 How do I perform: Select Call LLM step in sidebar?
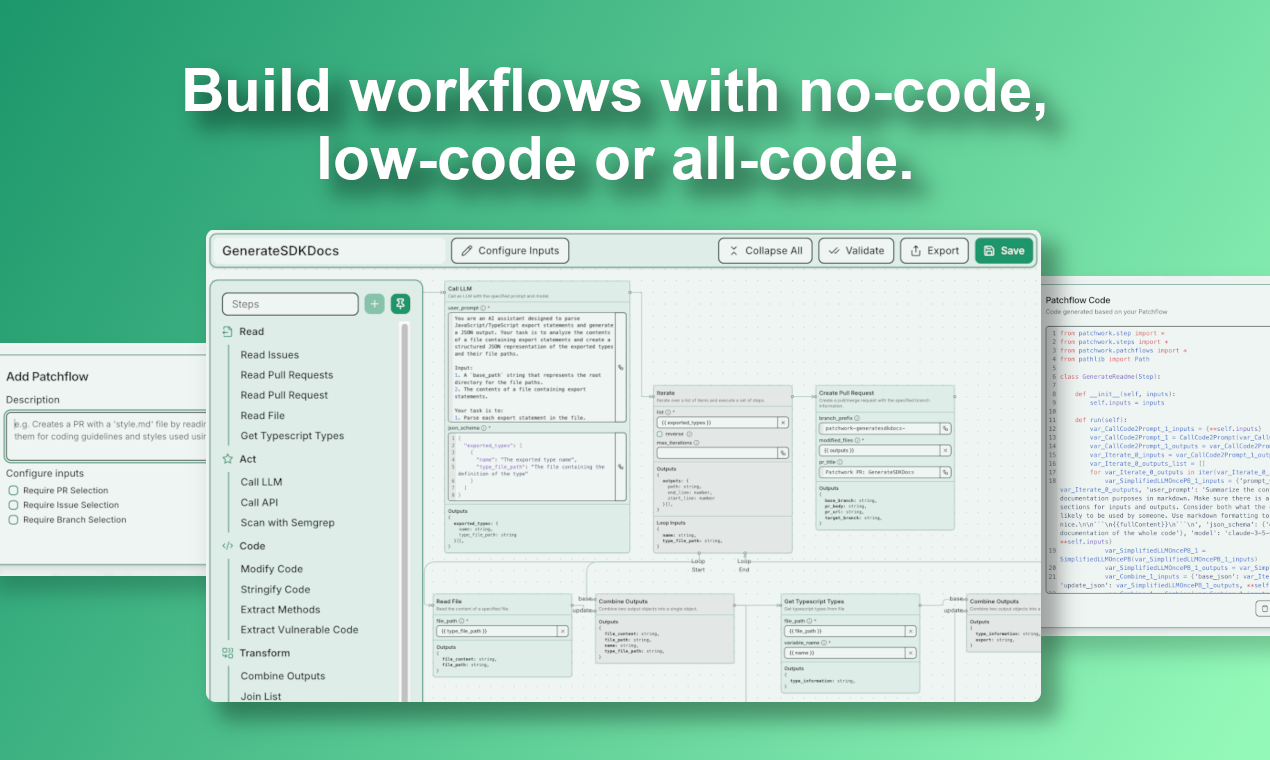(261, 482)
